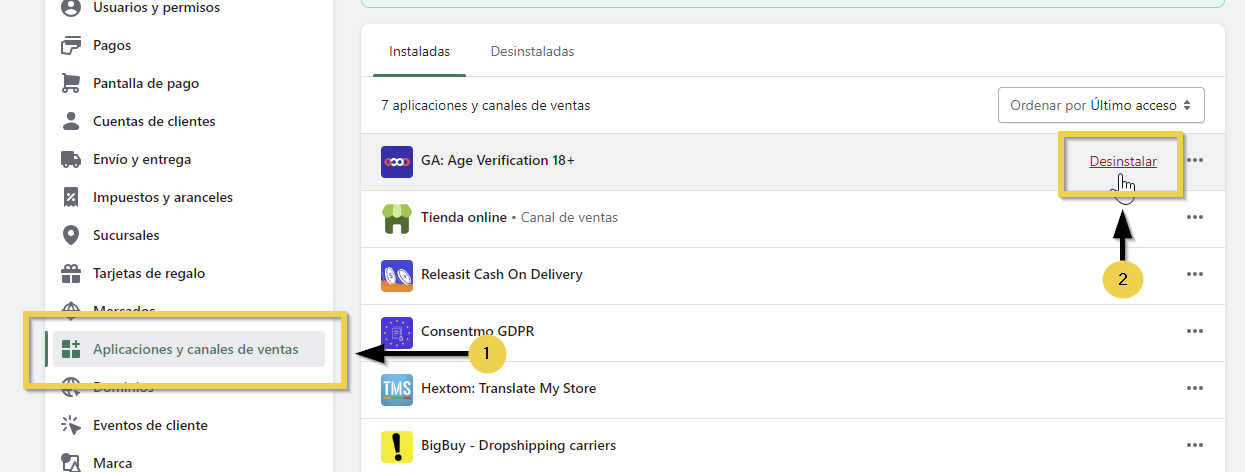Click the Consentmo GDPR app icon
Screen dimensions: 1245x472
[397, 332]
